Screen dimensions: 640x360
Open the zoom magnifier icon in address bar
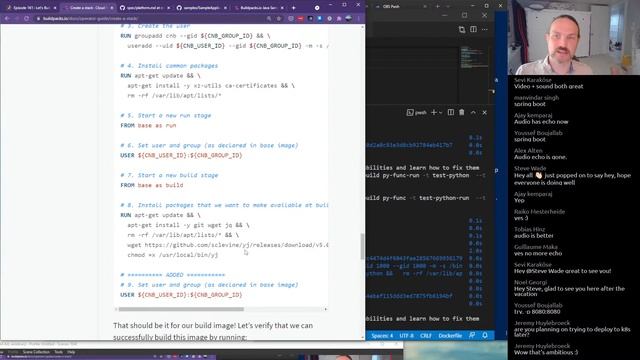pos(269,18)
